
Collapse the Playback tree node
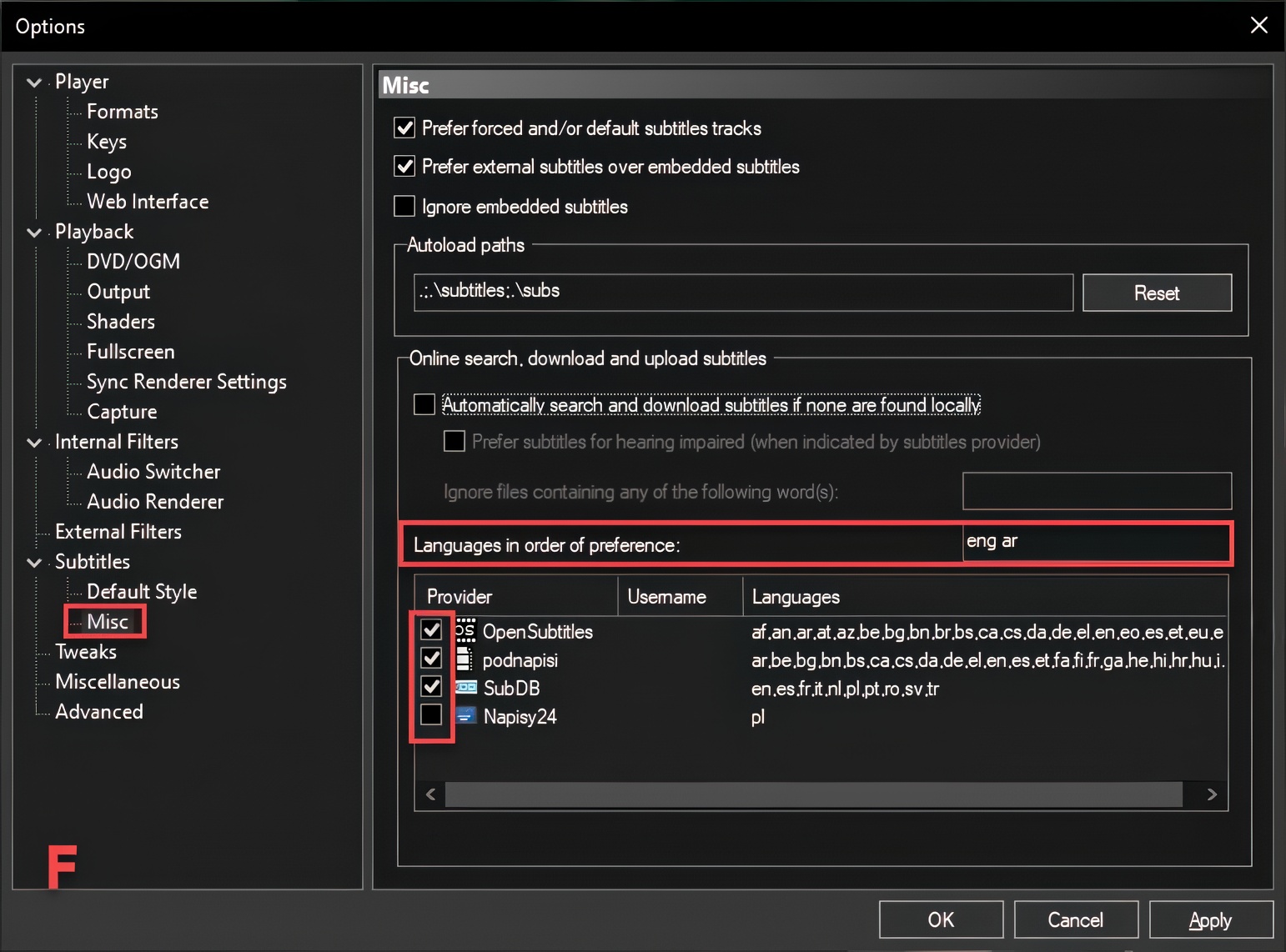click(34, 233)
